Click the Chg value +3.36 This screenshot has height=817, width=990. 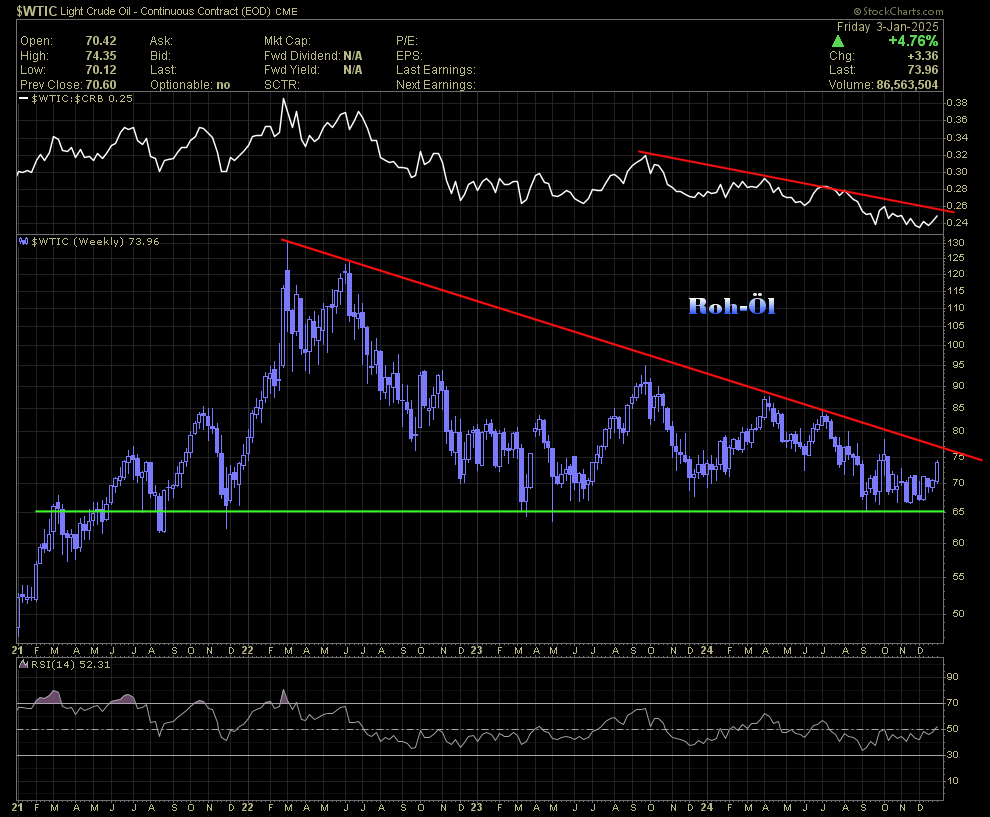point(923,56)
